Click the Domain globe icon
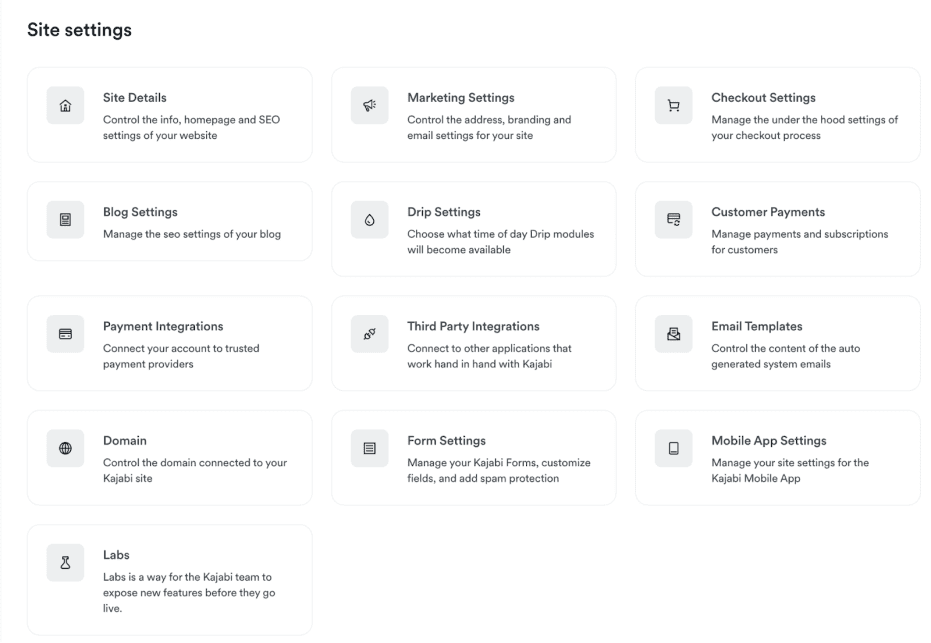This screenshot has height=643, width=931. click(x=66, y=448)
